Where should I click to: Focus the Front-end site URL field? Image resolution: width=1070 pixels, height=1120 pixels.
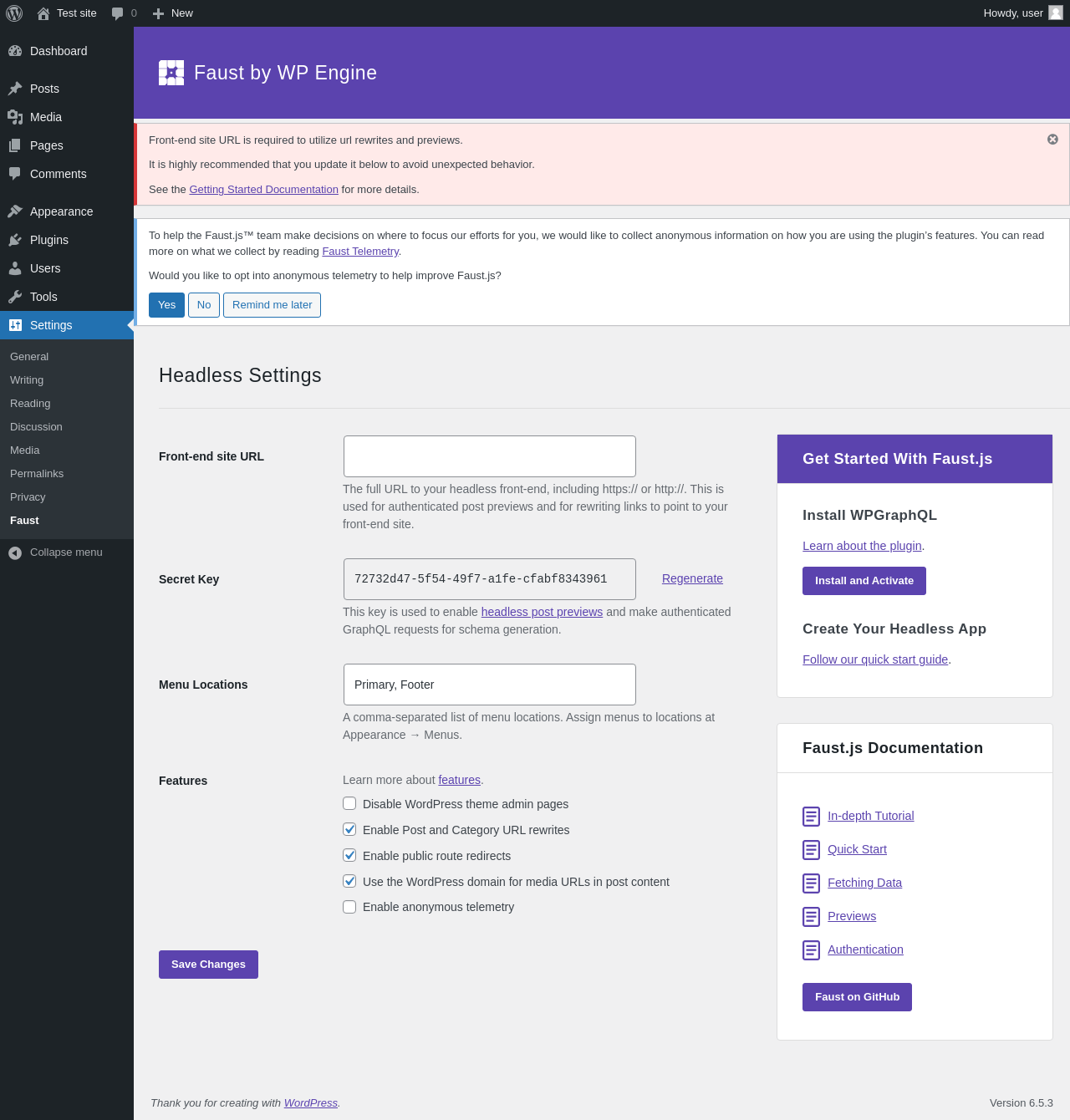tap(490, 456)
